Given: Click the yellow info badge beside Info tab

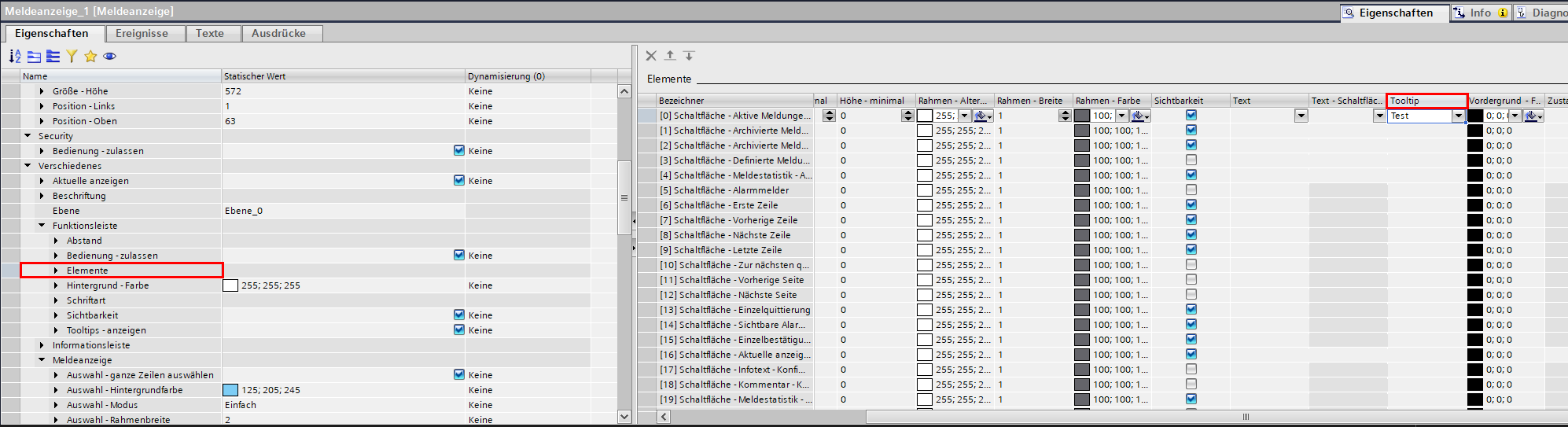Looking at the screenshot, I should point(1503,13).
